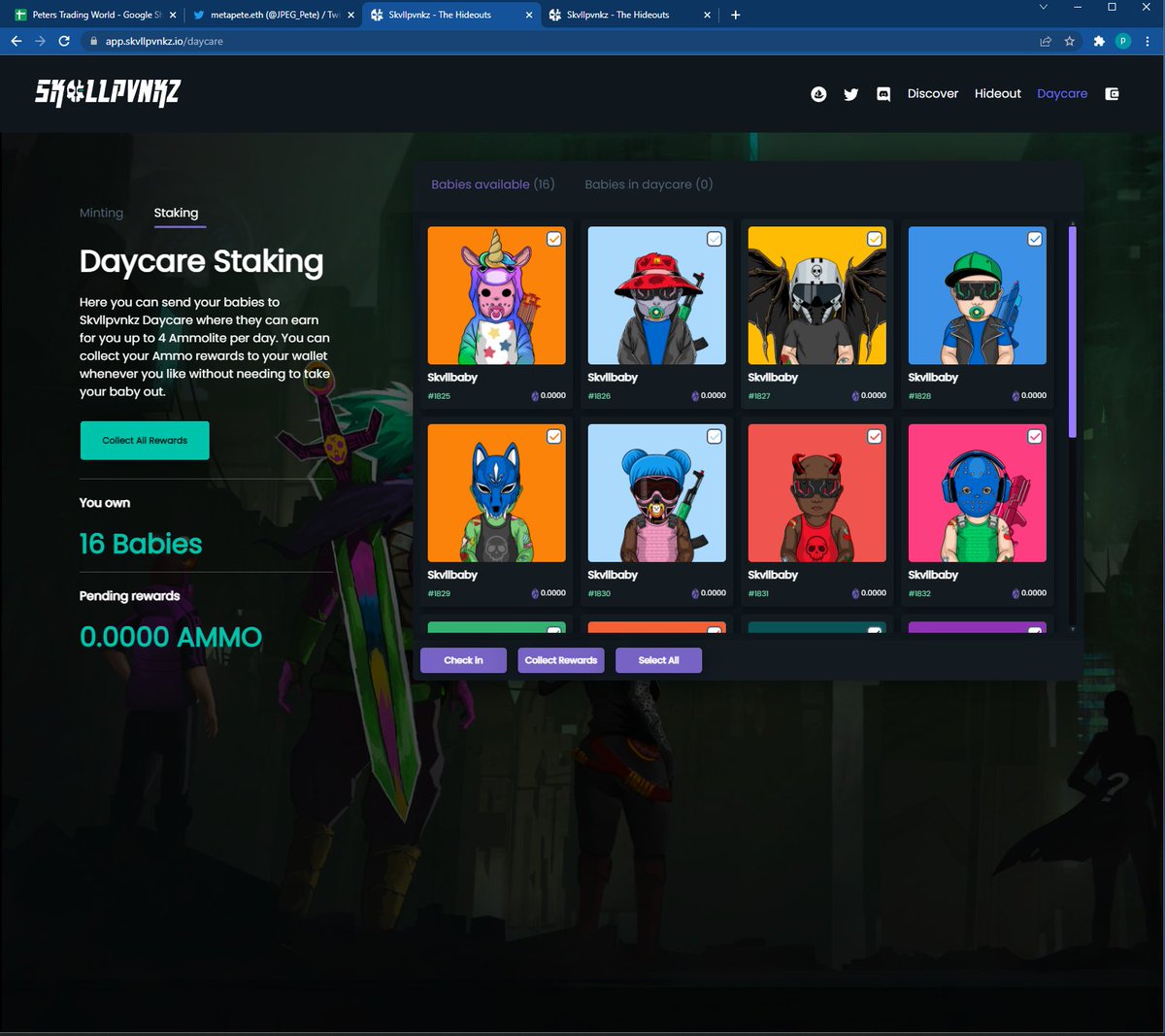
Task: Check the box on Skvllbaby #1832
Action: coord(1035,437)
